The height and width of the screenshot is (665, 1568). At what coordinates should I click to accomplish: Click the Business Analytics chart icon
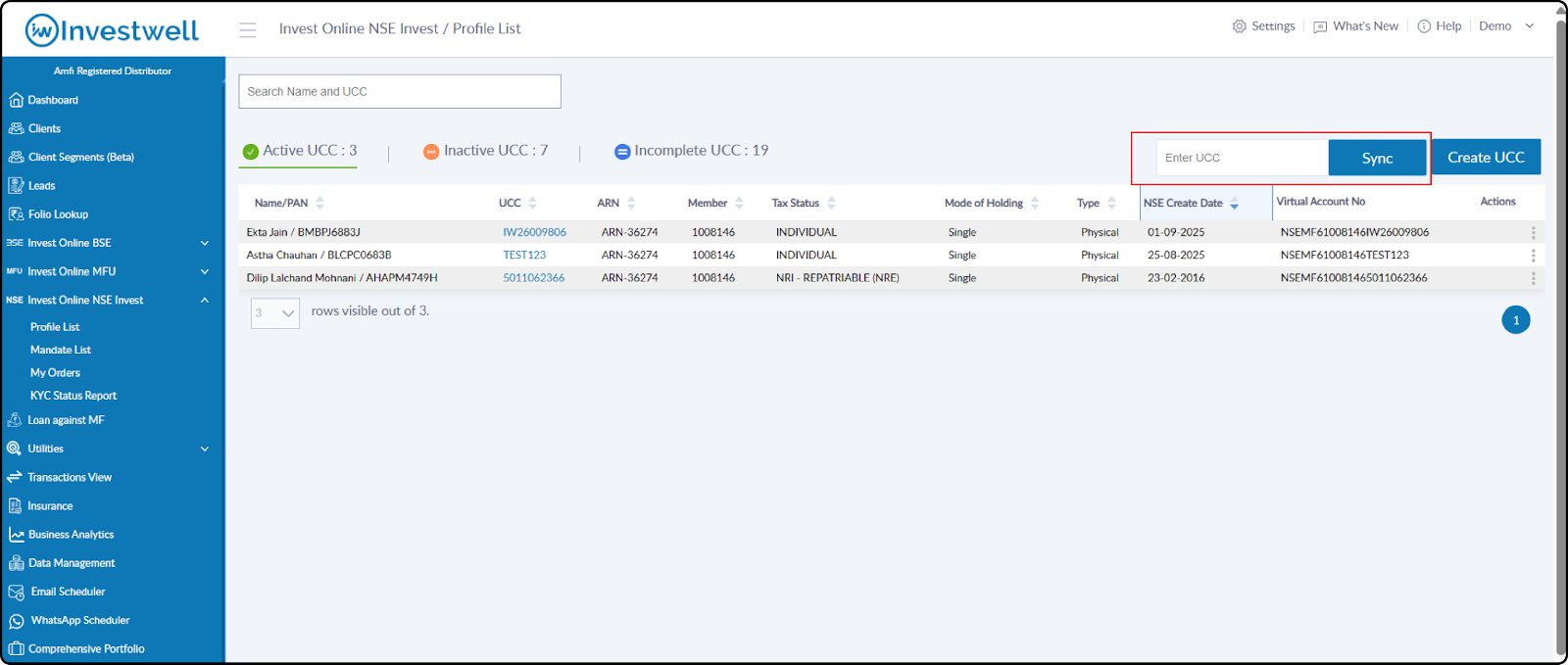tap(16, 535)
